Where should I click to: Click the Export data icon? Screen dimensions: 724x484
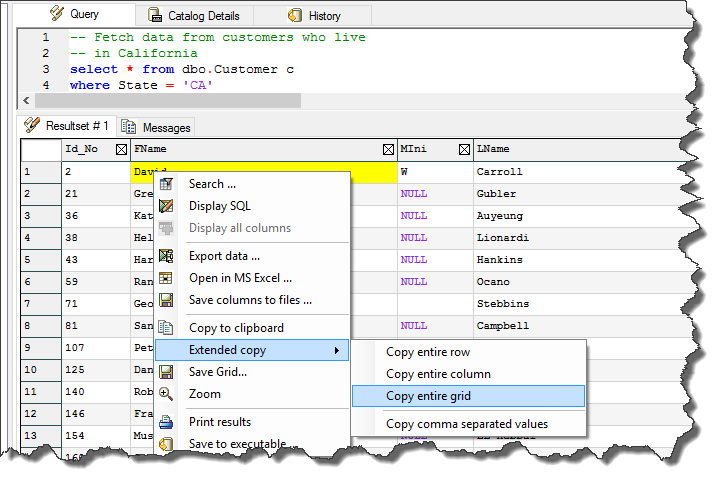167,256
